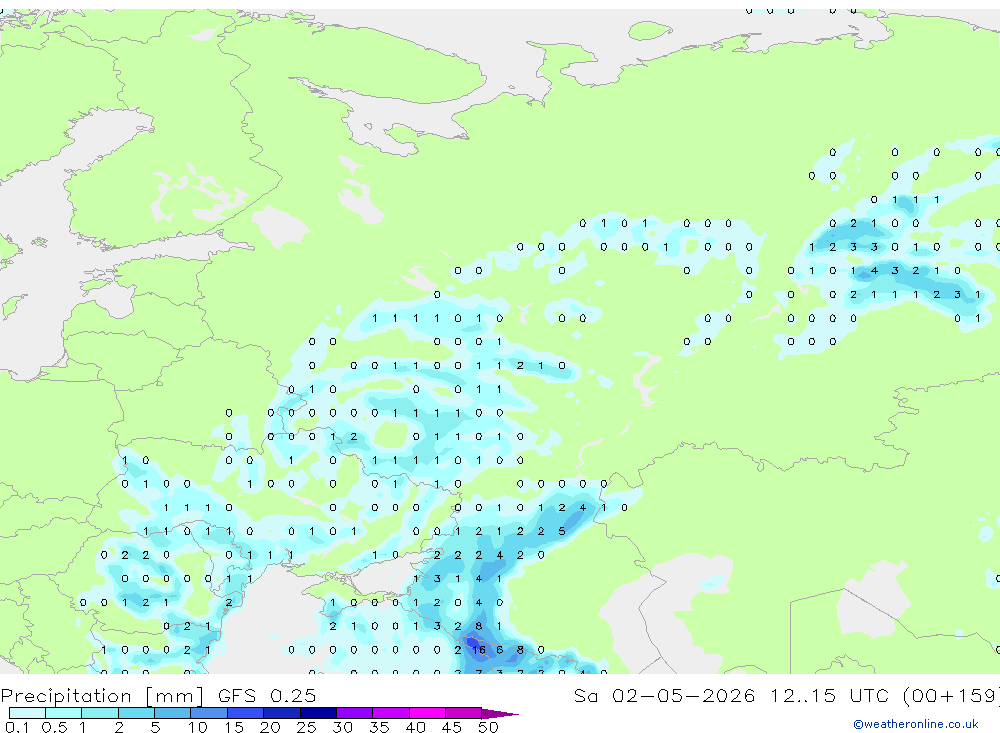Click the '(00+159)' forecast offset text
Image resolution: width=1000 pixels, height=733 pixels.
(x=952, y=695)
